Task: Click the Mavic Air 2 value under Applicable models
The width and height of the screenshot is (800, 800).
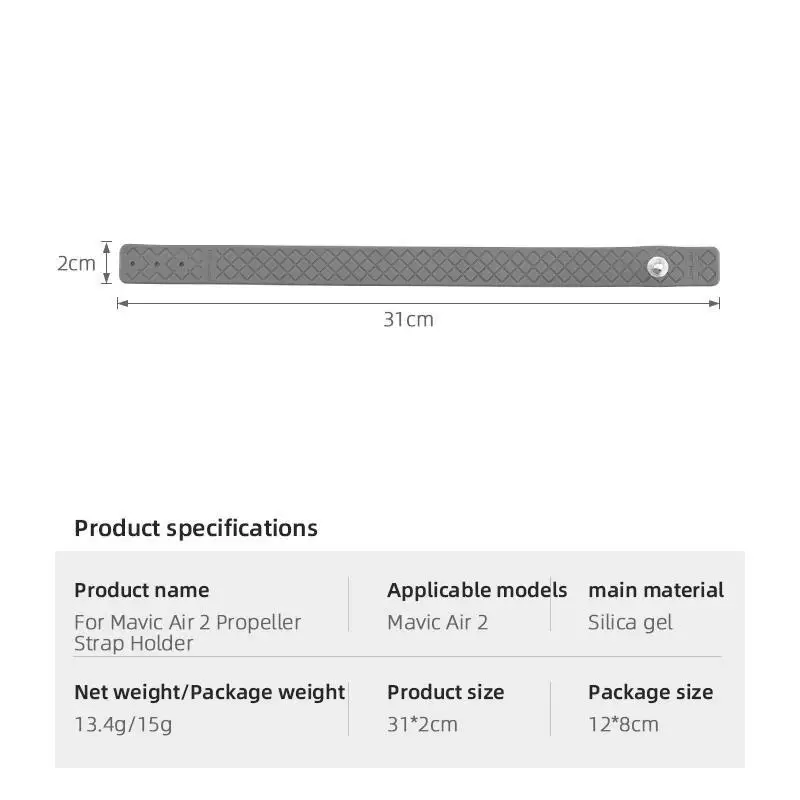Action: [x=437, y=622]
